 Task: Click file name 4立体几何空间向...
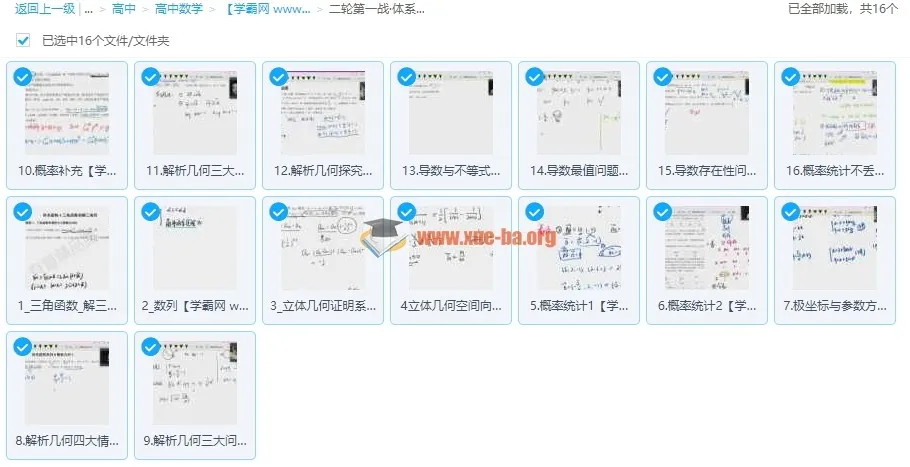451,306
